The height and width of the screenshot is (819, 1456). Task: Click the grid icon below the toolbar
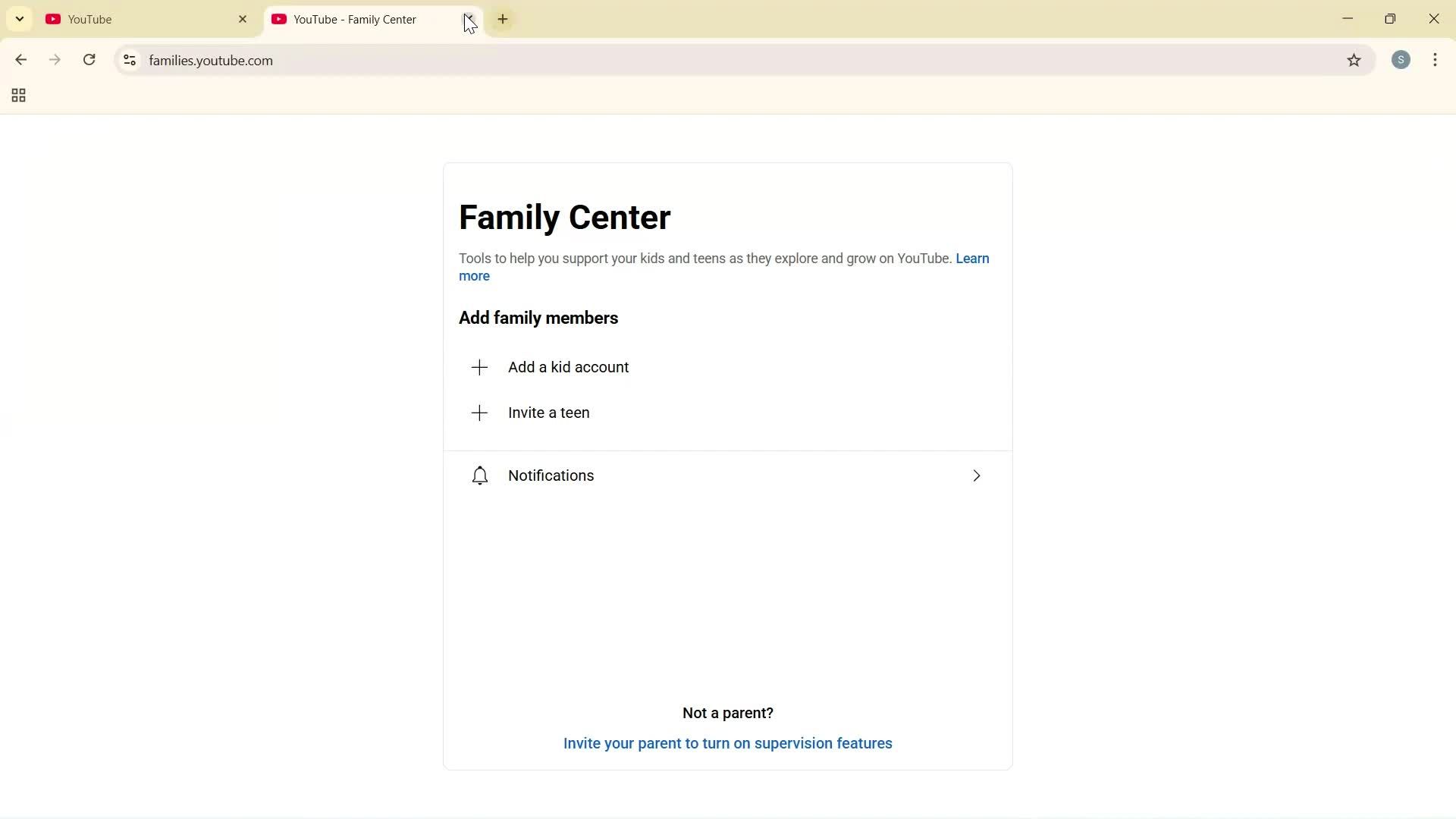[x=18, y=95]
